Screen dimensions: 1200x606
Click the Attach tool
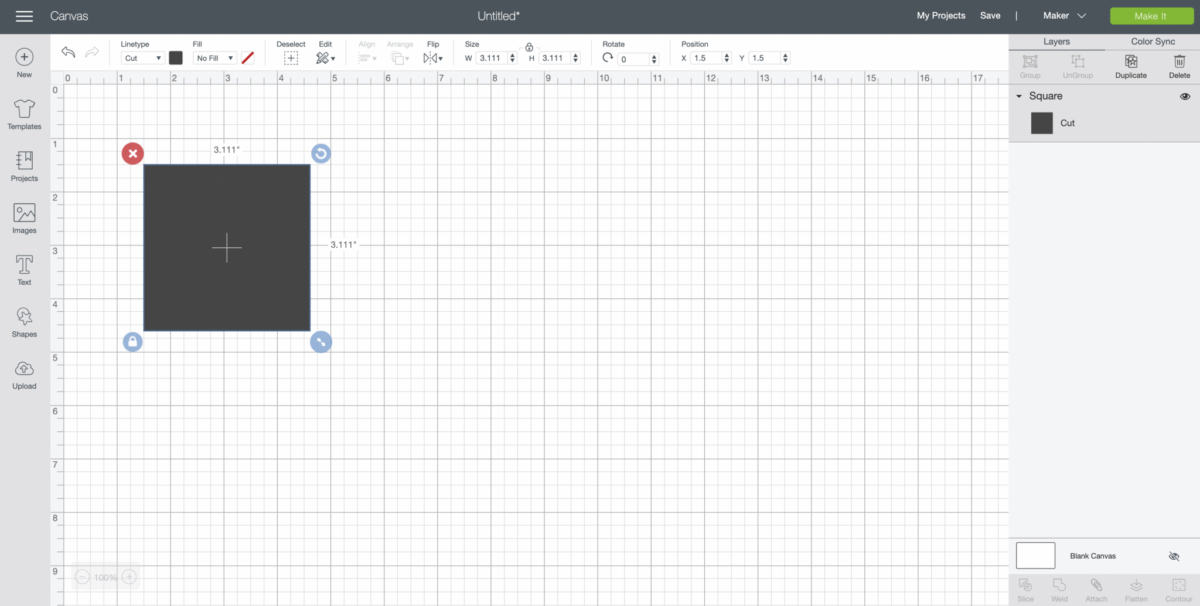1096,589
